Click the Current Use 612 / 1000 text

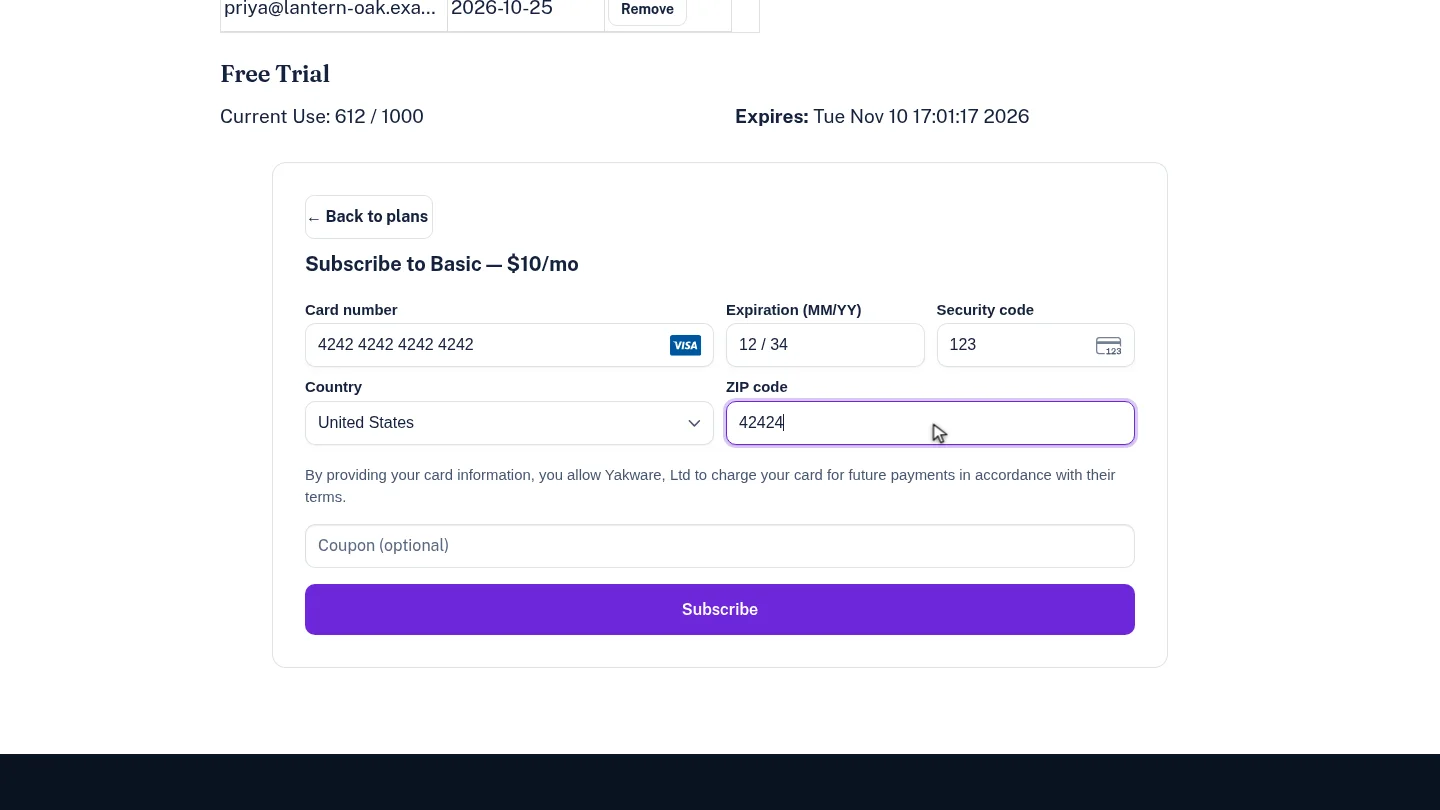click(x=322, y=116)
